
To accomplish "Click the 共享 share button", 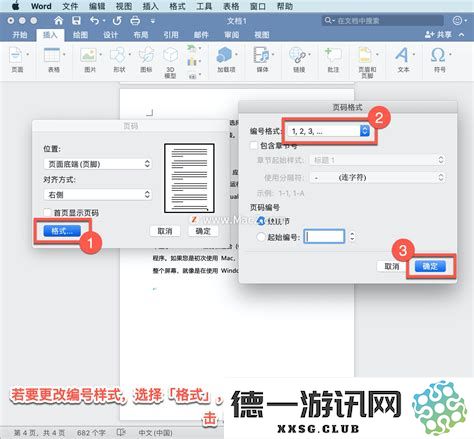I will 438,35.
